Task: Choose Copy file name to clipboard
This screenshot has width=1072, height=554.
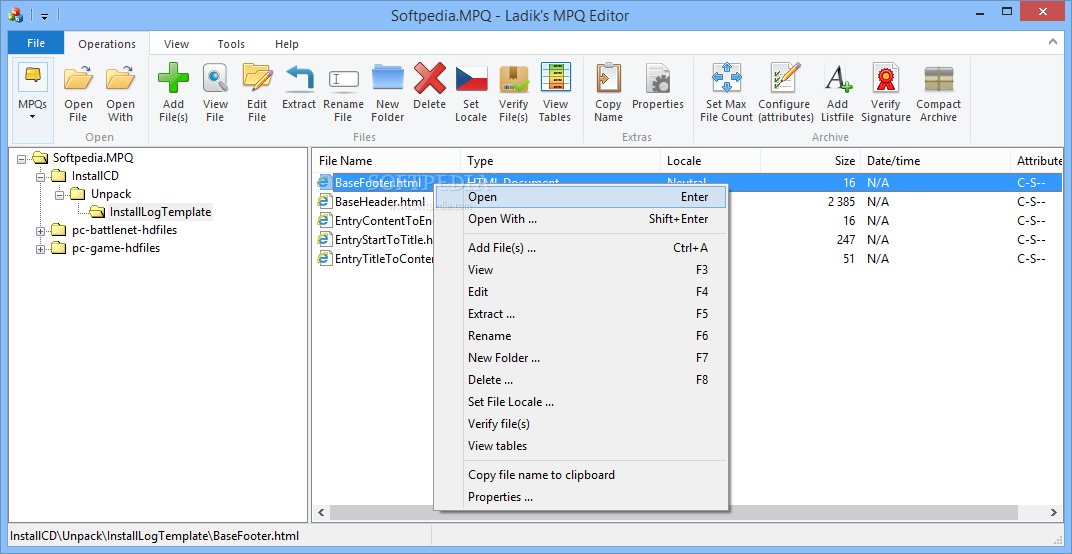Action: point(581,475)
